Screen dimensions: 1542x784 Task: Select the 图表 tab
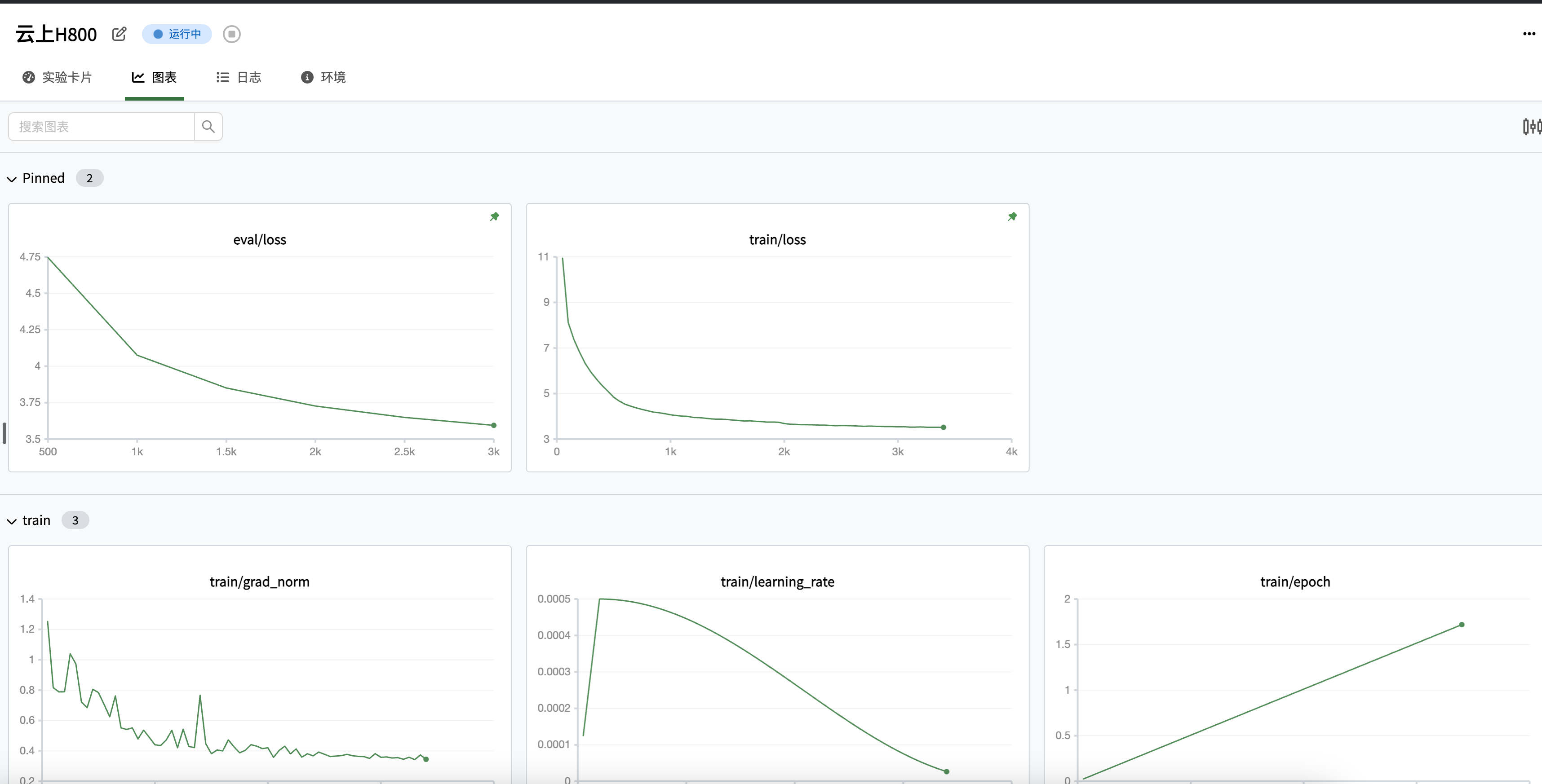(155, 77)
